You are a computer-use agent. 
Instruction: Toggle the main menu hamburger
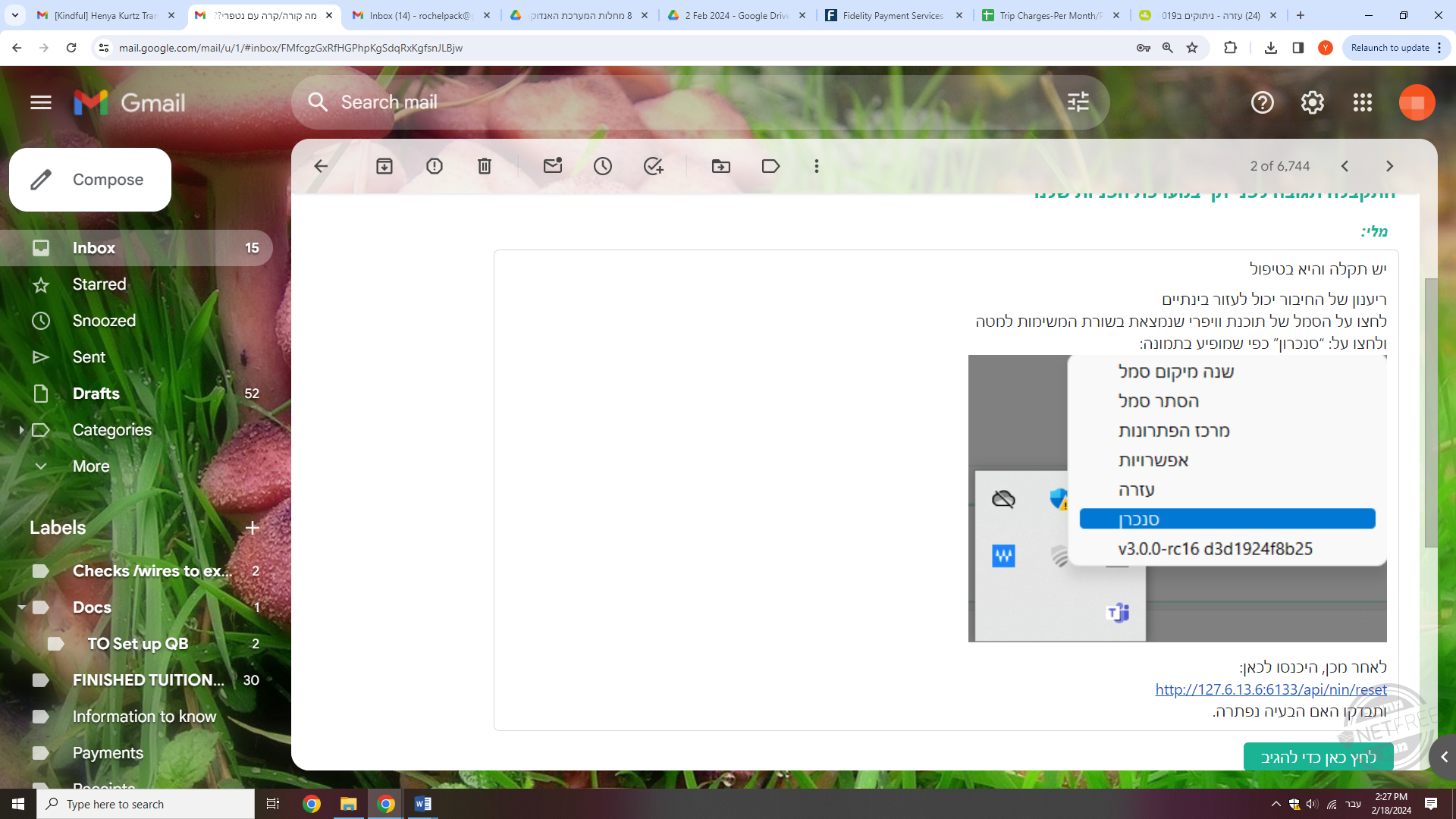coord(41,102)
